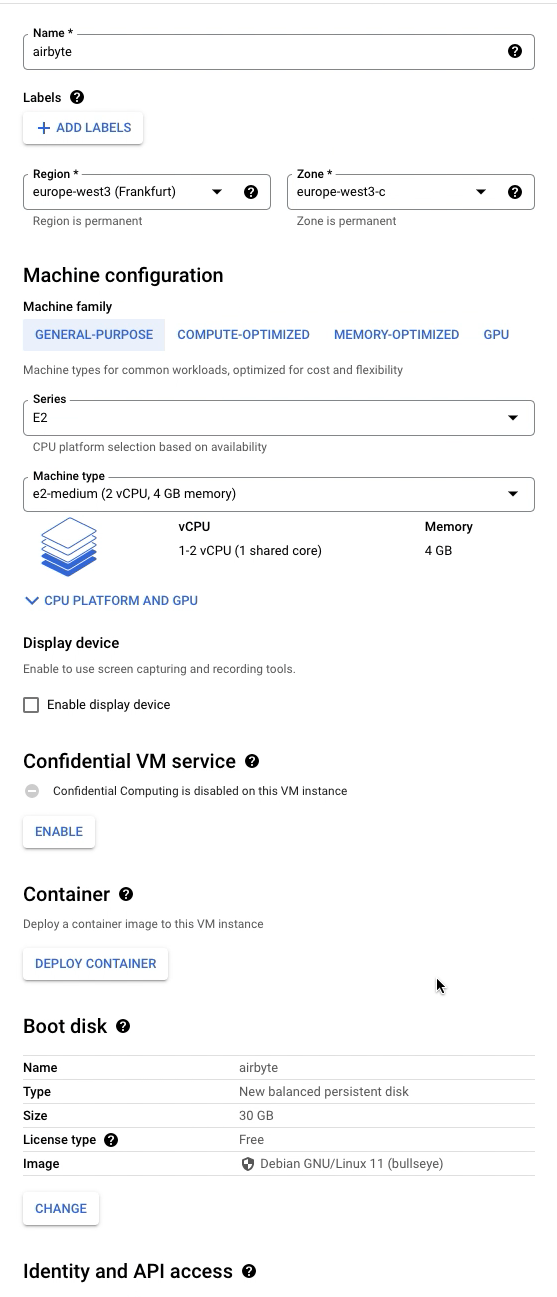
Task: Click the airbyte Name input field
Action: tap(279, 51)
